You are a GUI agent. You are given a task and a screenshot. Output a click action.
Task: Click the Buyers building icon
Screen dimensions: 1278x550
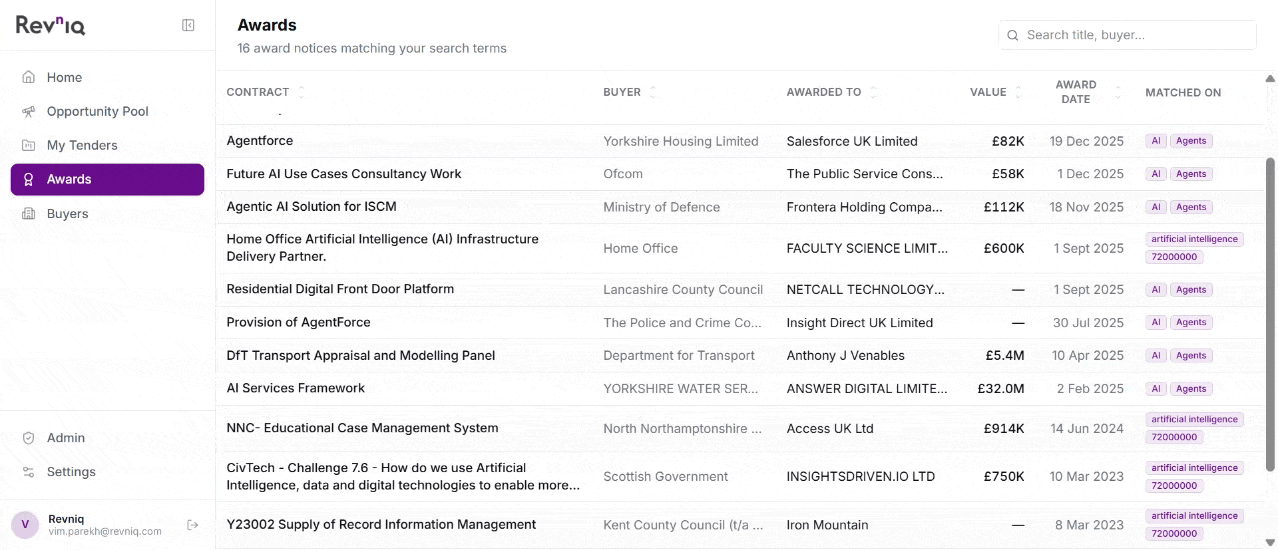click(28, 213)
